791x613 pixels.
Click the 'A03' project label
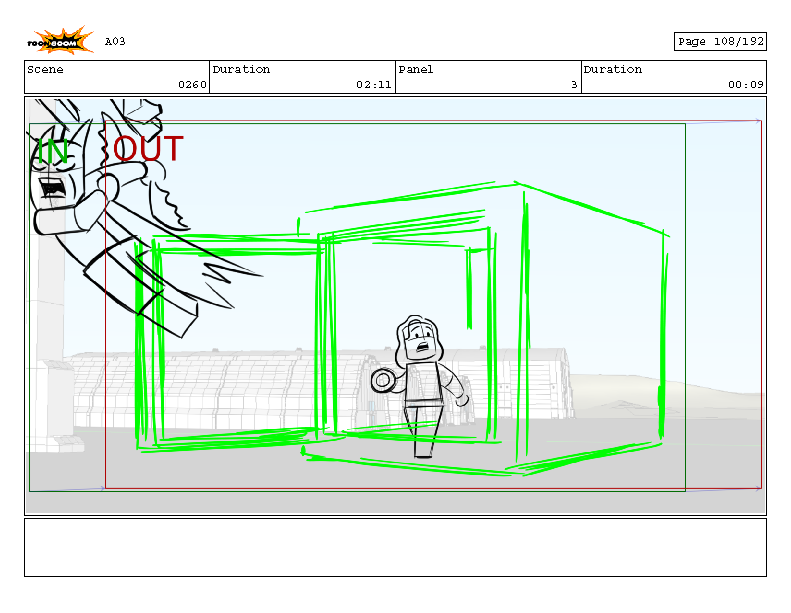(115, 41)
